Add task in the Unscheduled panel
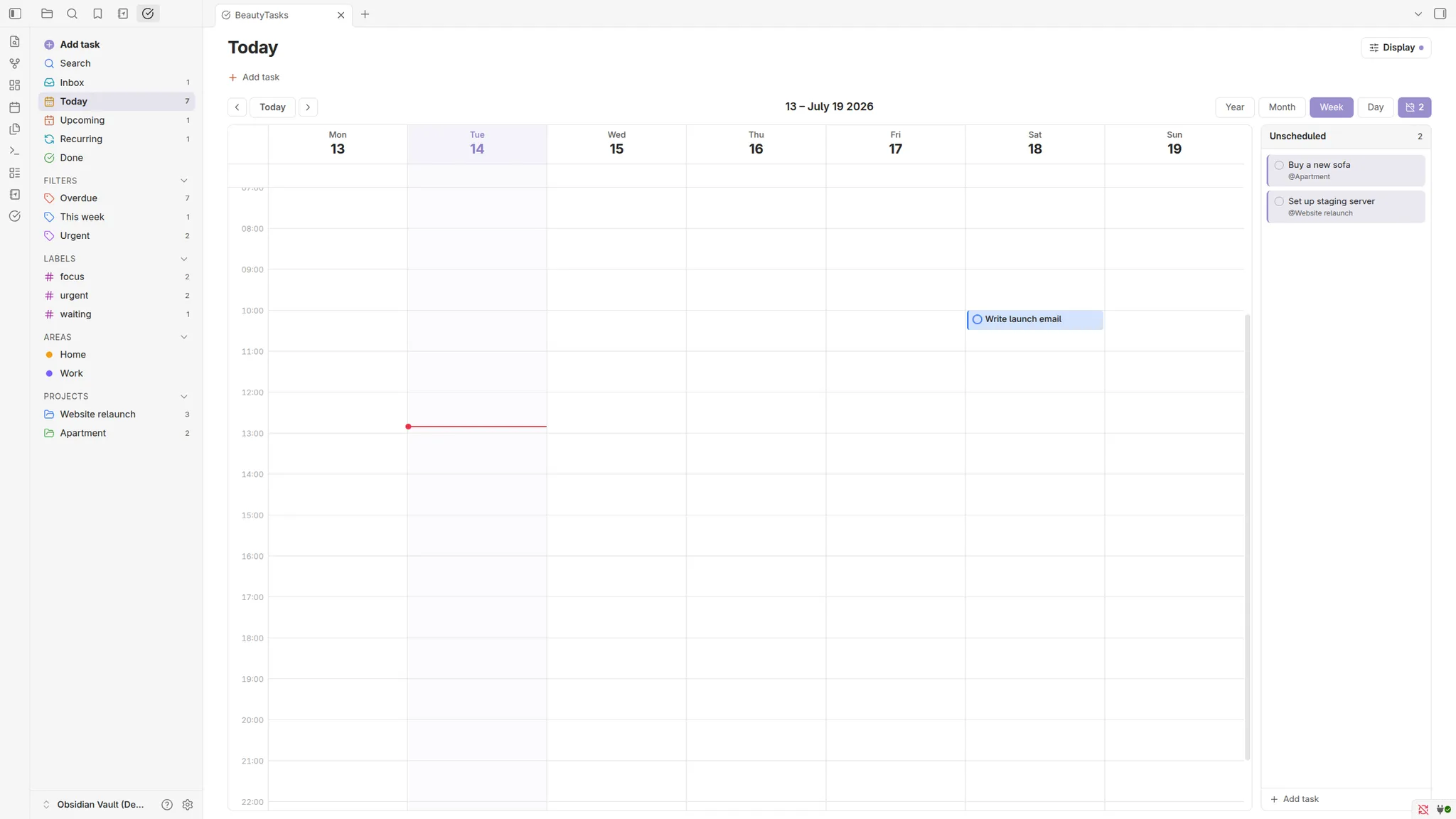Screen dimensions: 1456x819 coord(1294,799)
